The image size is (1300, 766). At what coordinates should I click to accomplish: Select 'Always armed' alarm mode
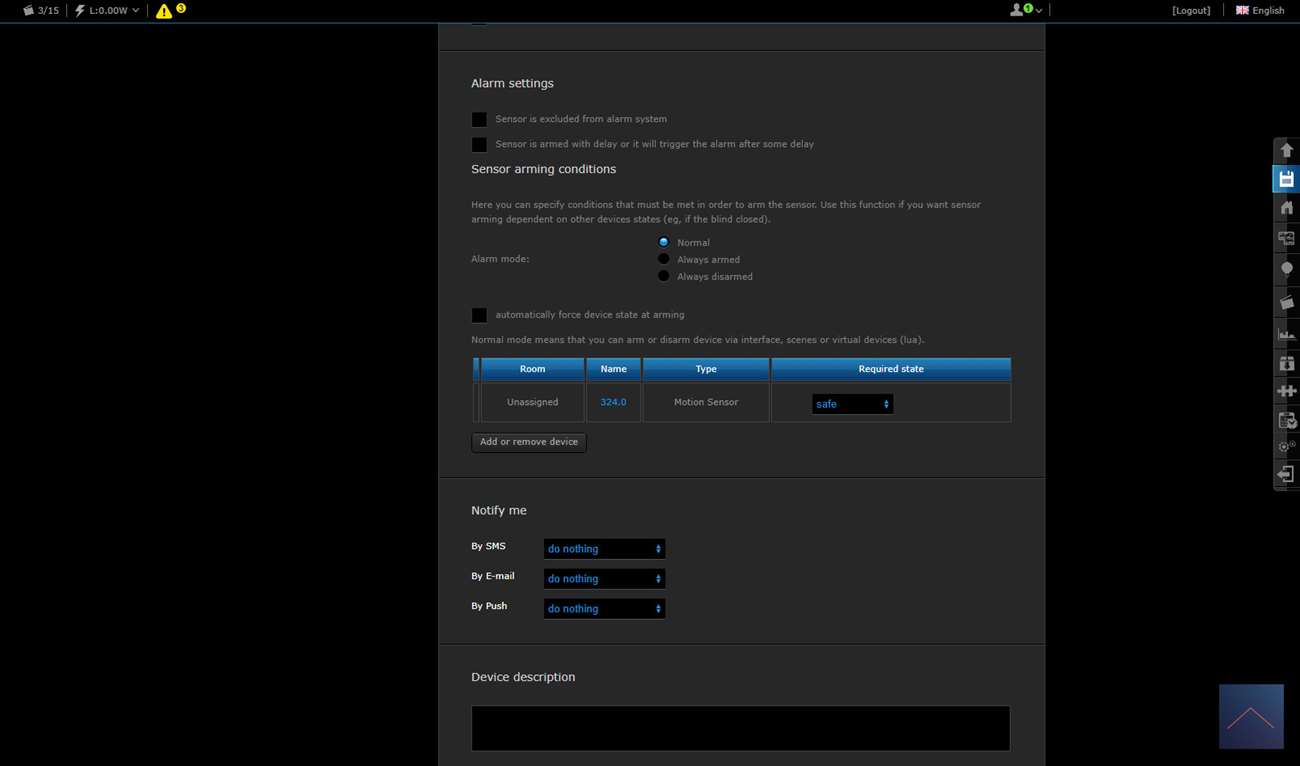point(664,259)
